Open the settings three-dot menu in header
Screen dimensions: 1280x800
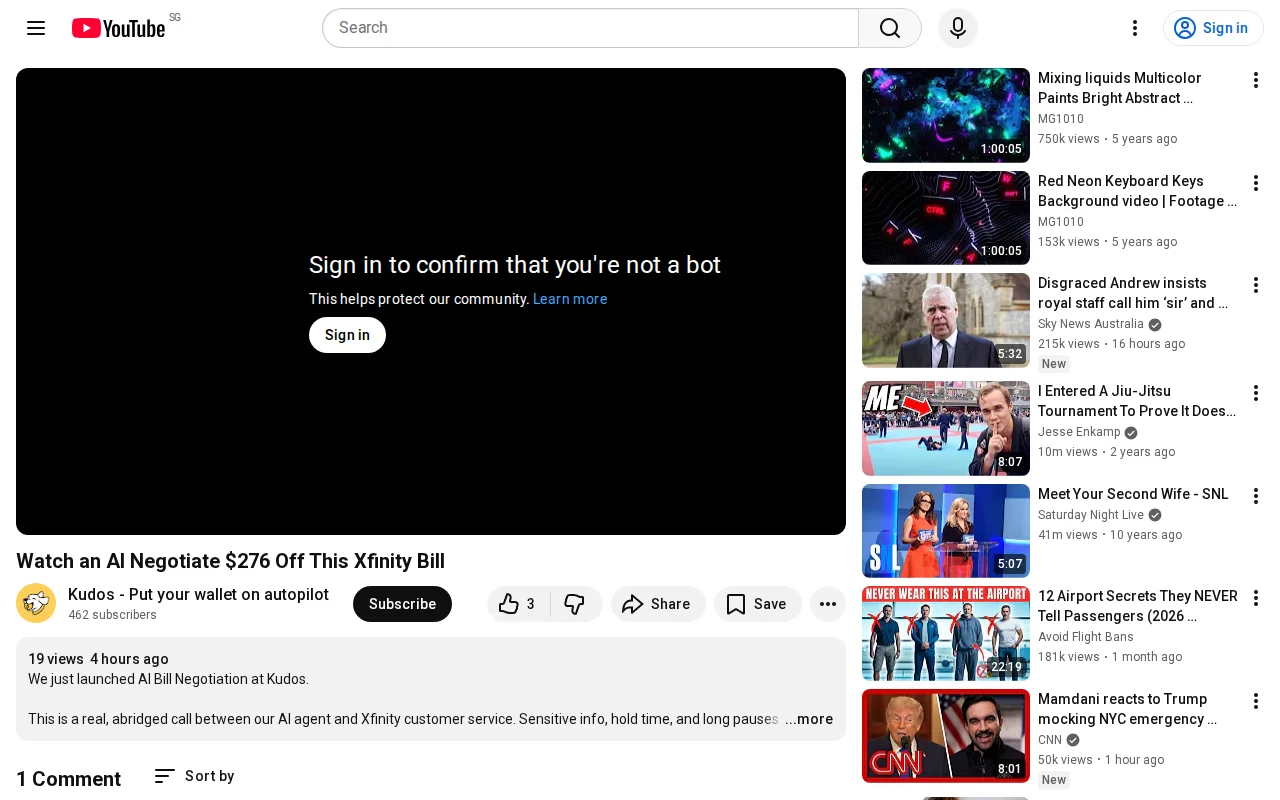tap(1135, 28)
